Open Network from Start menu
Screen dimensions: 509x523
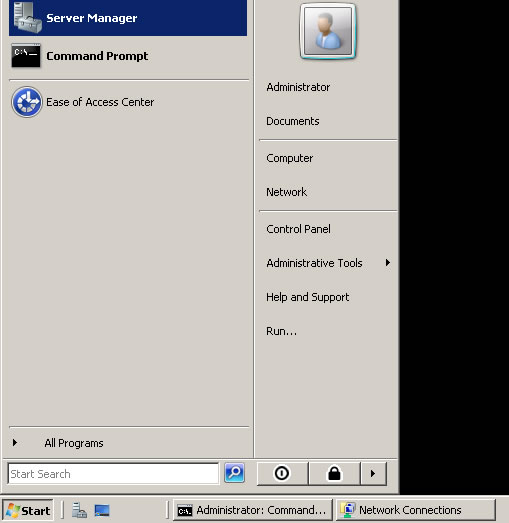pyautogui.click(x=286, y=192)
